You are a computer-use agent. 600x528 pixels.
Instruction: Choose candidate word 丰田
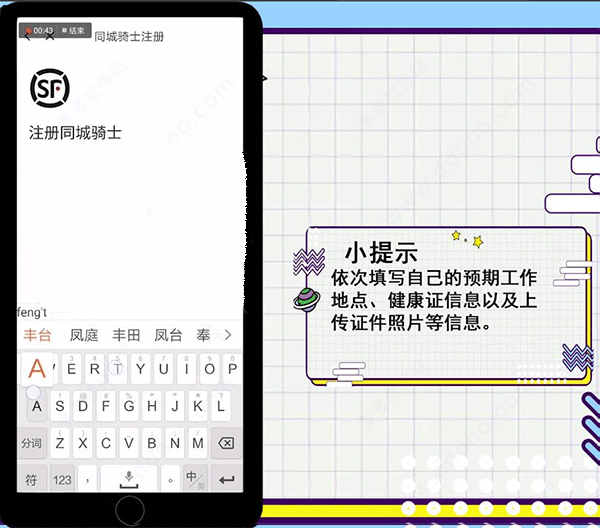[126, 335]
